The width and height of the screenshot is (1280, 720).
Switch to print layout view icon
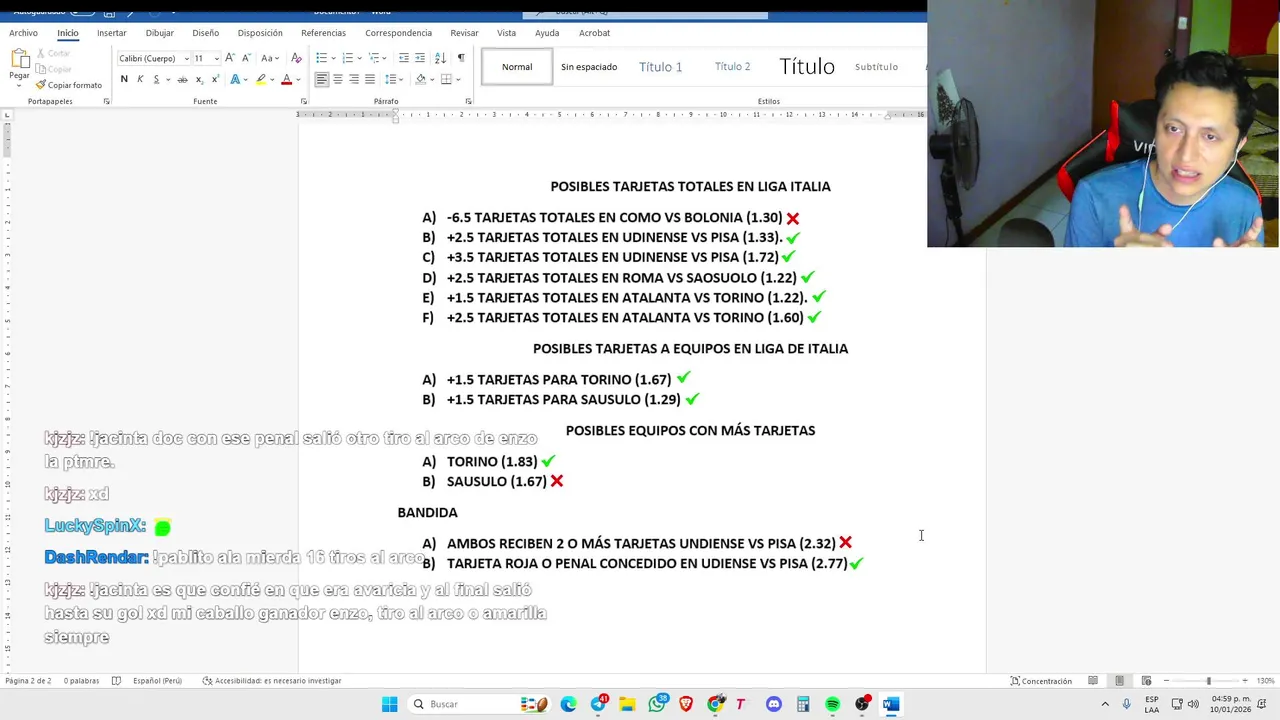pos(1119,681)
